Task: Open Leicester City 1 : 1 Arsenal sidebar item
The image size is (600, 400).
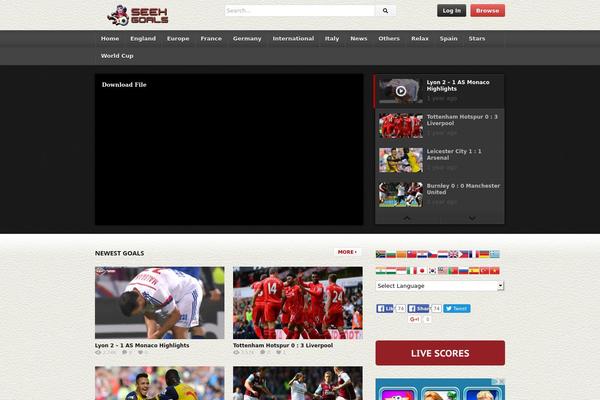Action: tap(440, 160)
